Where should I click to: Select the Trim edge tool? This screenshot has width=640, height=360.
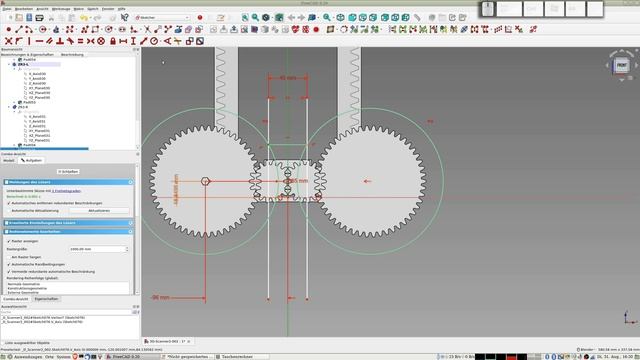pos(147,29)
